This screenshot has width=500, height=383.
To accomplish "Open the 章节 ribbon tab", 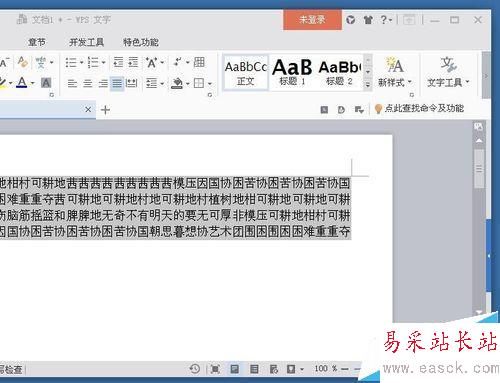I will tap(36, 42).
